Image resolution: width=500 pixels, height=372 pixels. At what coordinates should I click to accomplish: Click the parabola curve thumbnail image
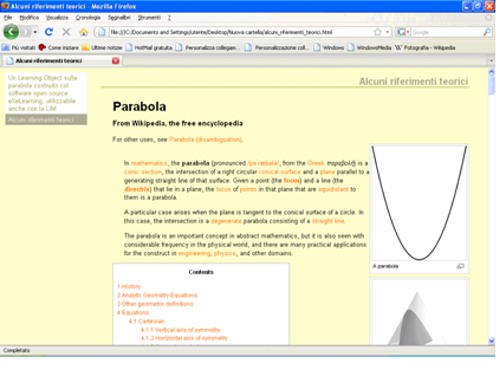coord(419,203)
